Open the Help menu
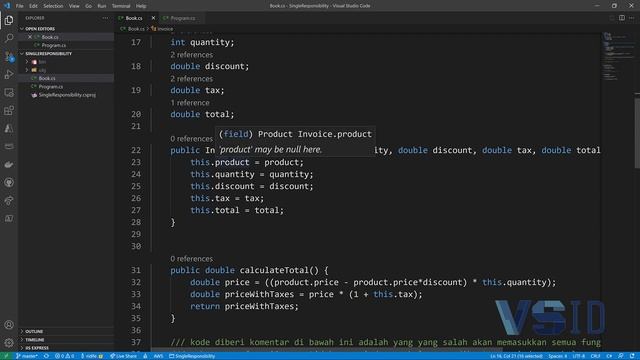640x360 pixels. coord(141,6)
